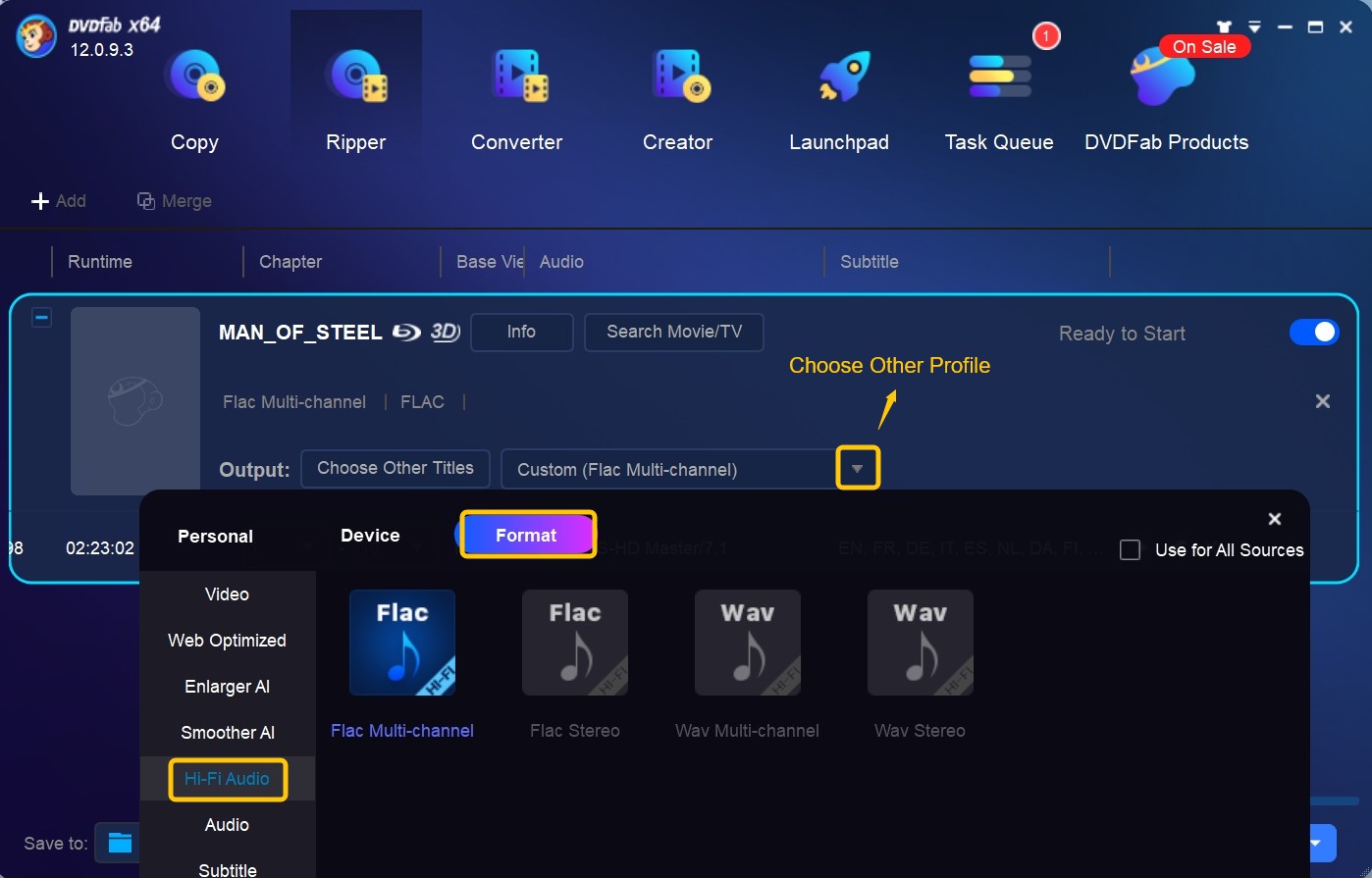
Task: Switch to the Personal tab
Action: tap(215, 537)
